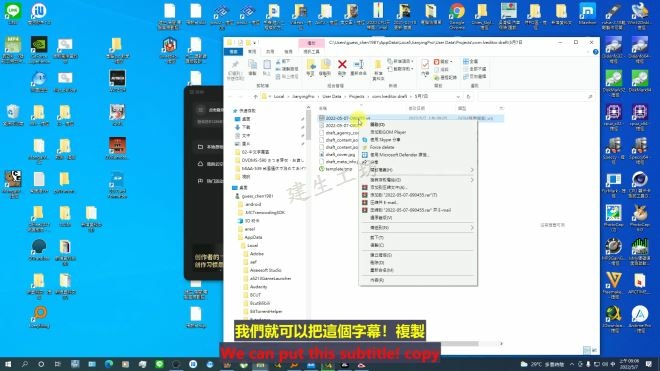
Task: Select 'Force delete' in the context menu
Action: [x=382, y=147]
